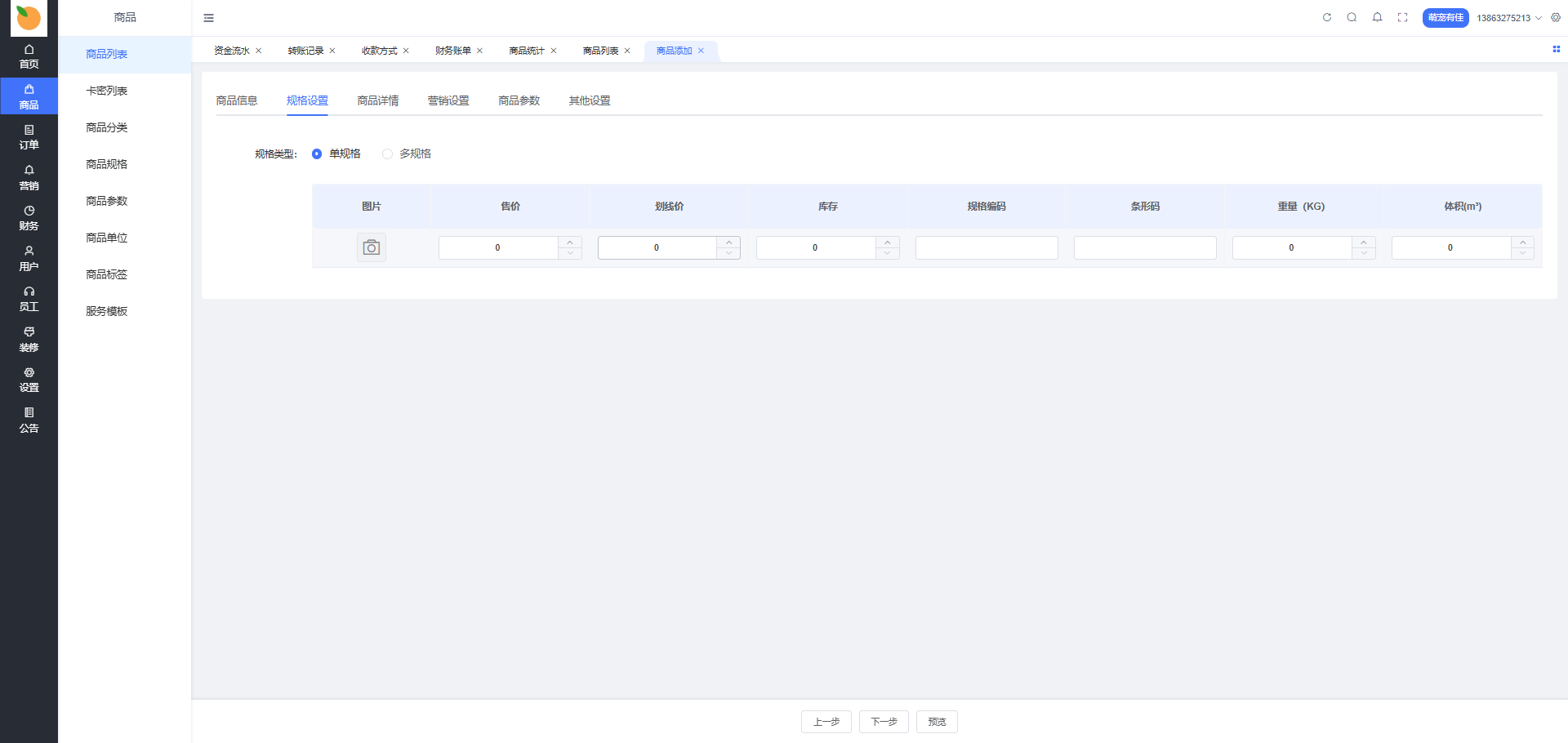Open 员工 staff section in sidebar

(x=29, y=299)
